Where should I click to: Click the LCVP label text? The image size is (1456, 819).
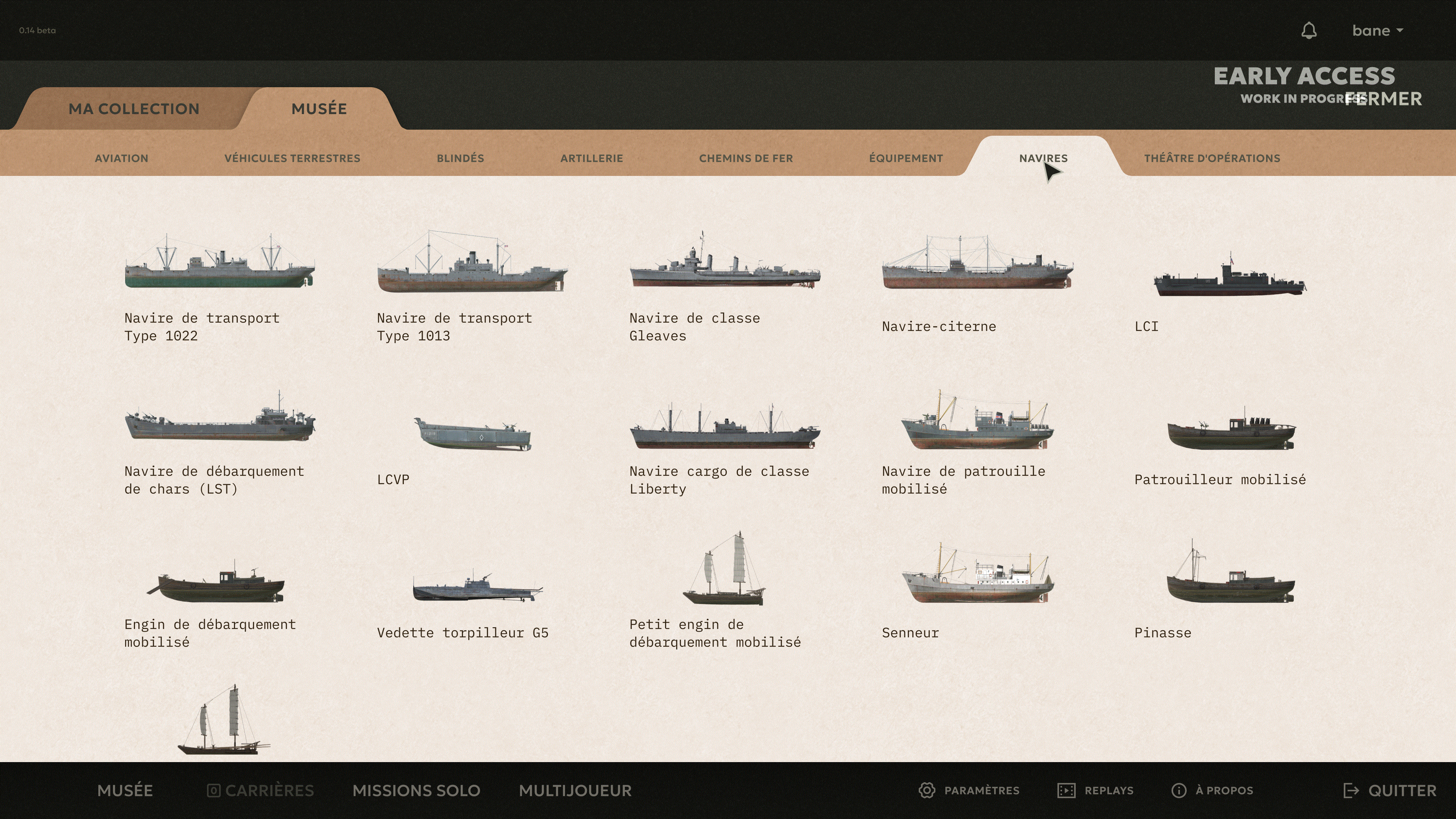(x=393, y=480)
